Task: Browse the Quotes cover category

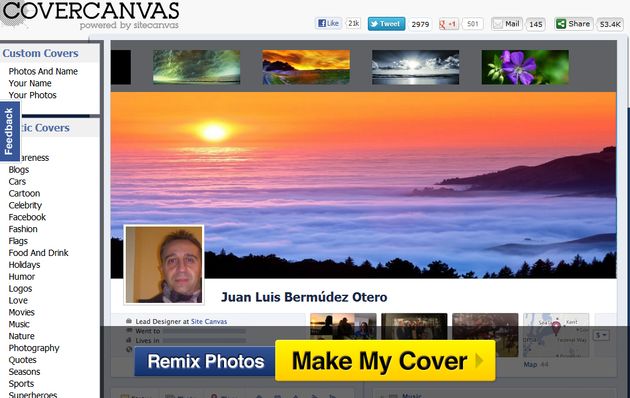Action: point(22,360)
